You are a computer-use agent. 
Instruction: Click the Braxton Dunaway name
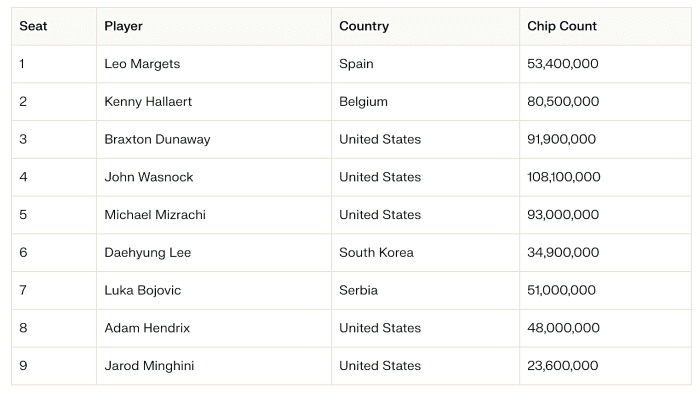(157, 139)
